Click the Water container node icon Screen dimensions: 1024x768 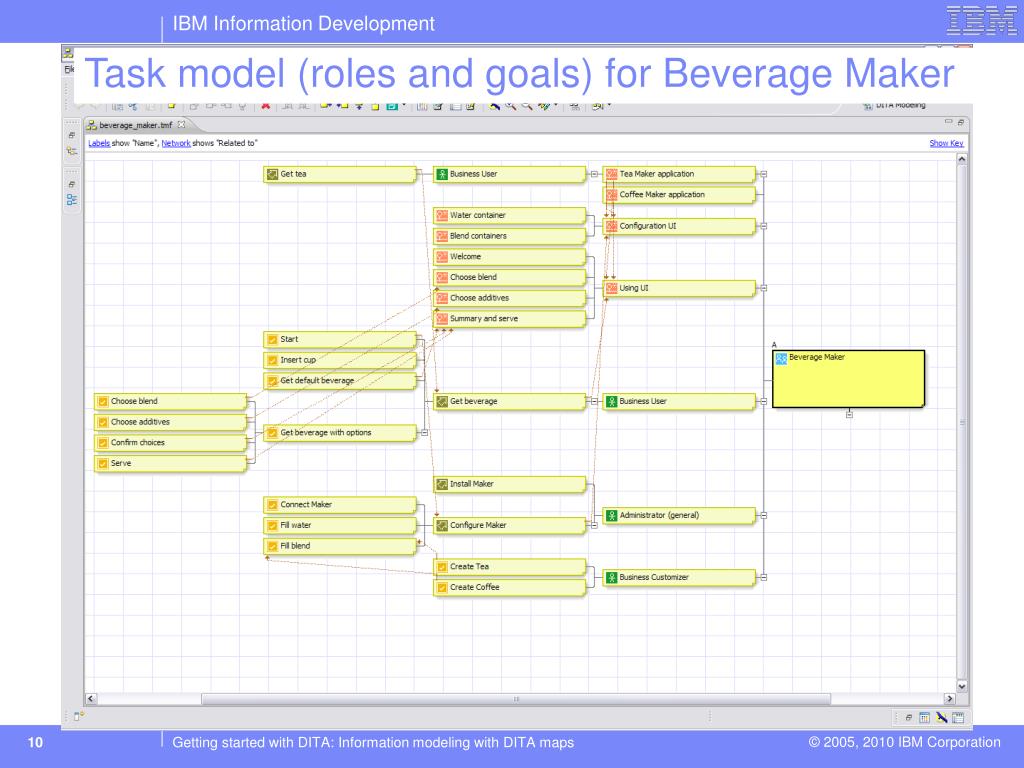click(442, 216)
